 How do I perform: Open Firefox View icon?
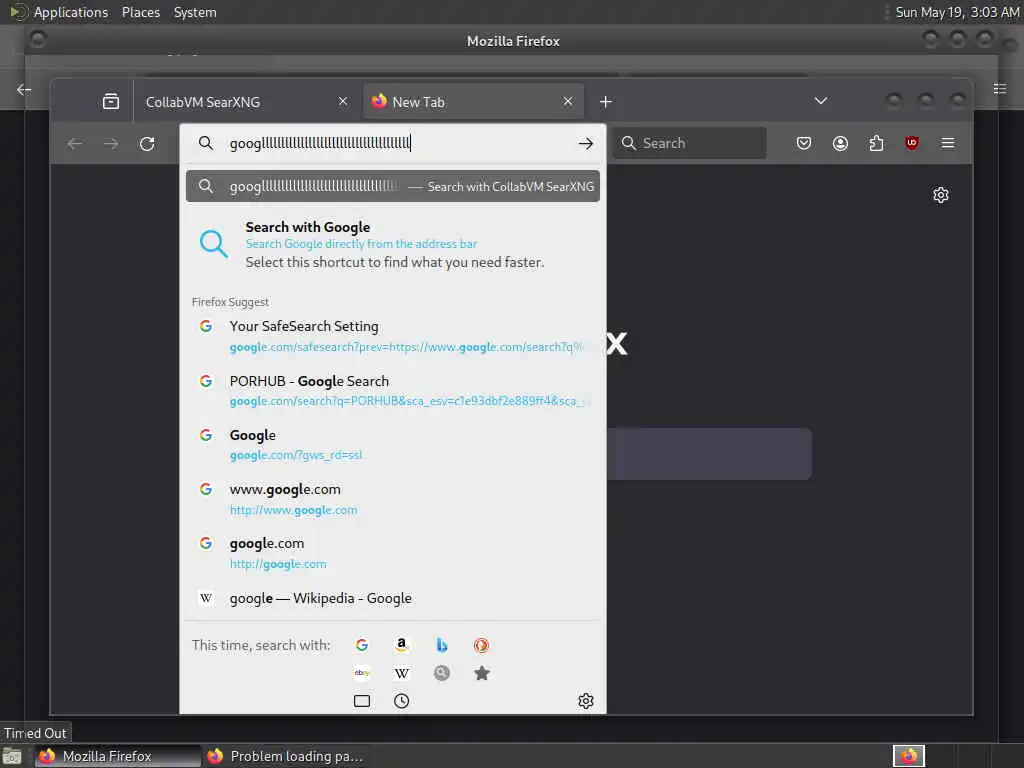(x=111, y=101)
